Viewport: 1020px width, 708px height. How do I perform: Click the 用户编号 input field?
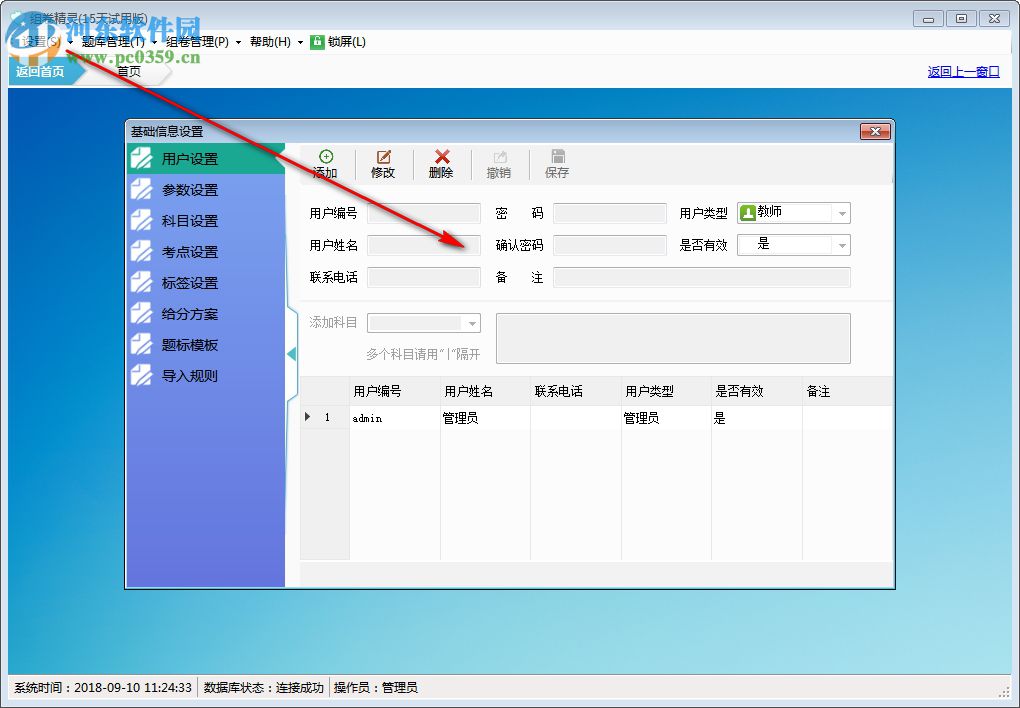[423, 213]
